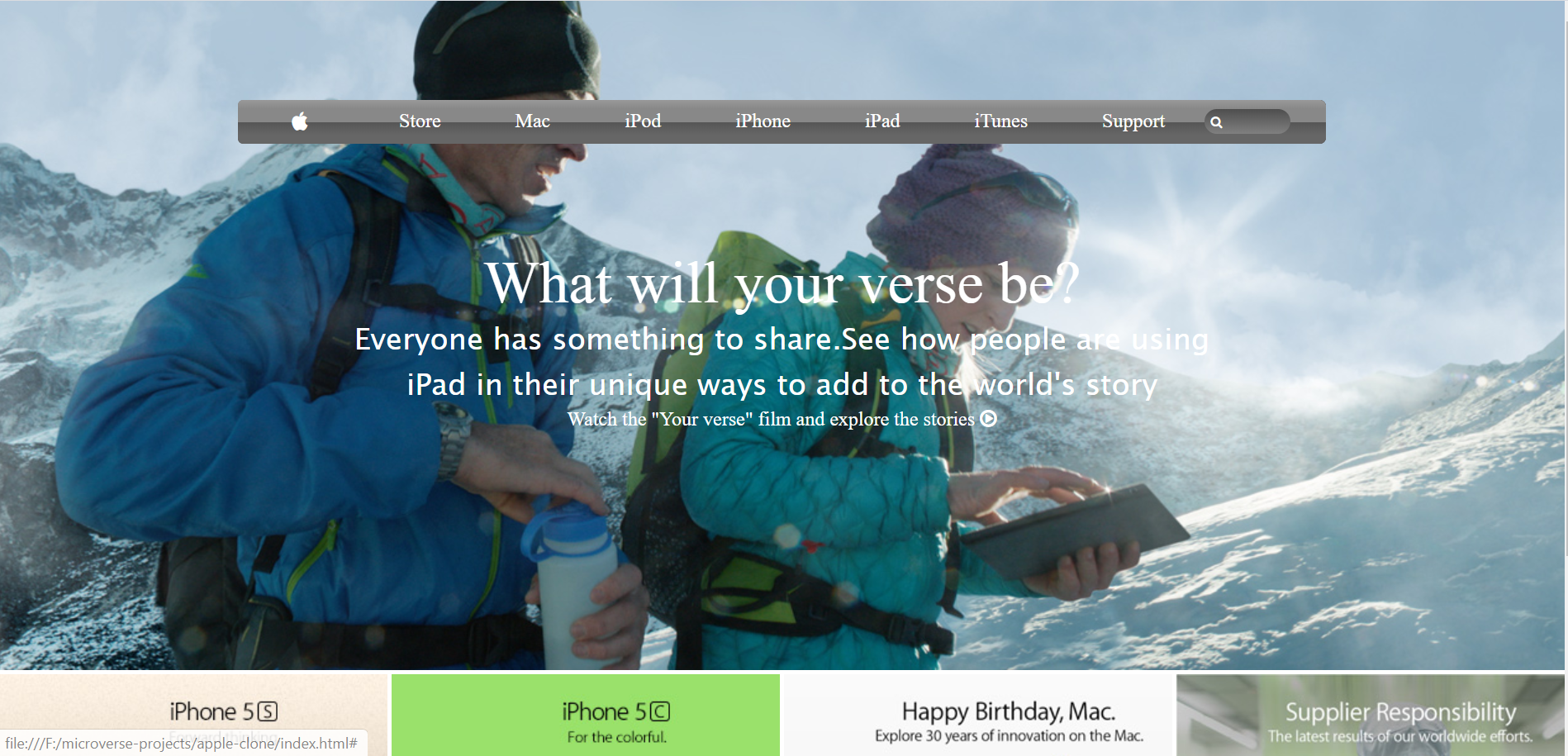Open the iPhone 5S promo tile

click(x=194, y=715)
